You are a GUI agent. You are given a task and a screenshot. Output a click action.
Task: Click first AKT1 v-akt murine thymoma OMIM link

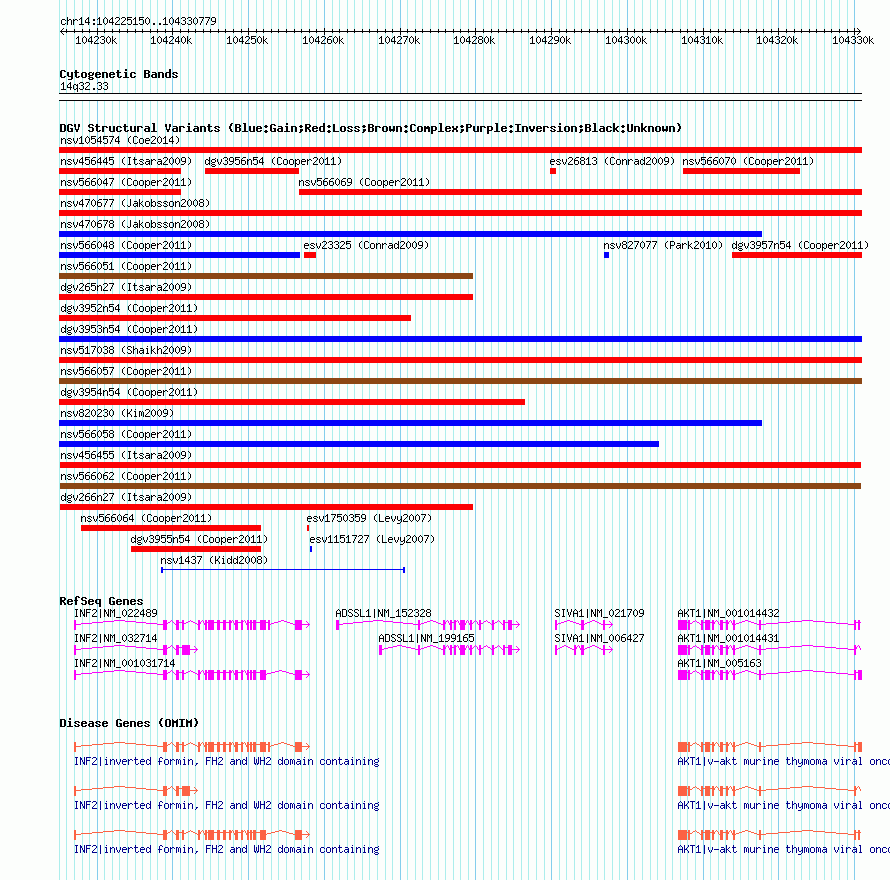click(x=783, y=761)
